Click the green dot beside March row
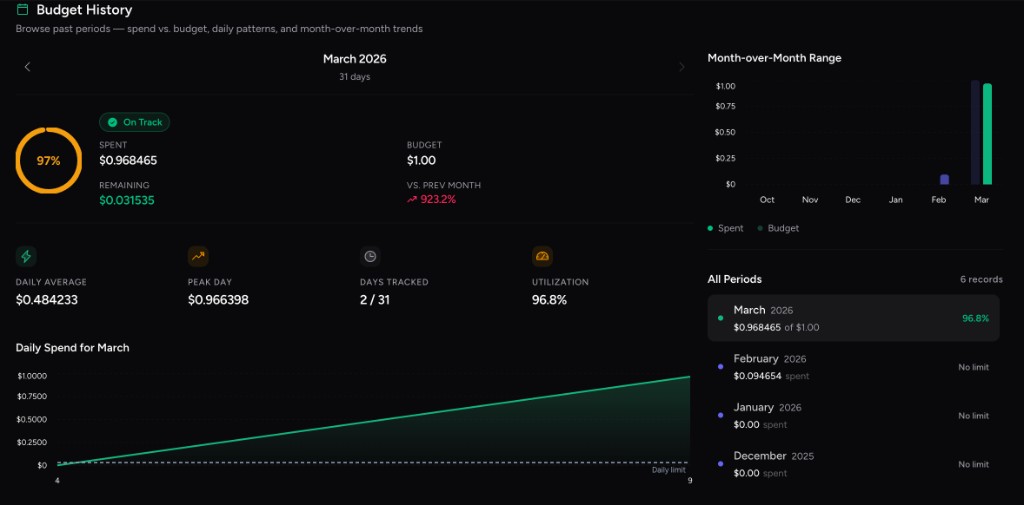The image size is (1024, 505). click(720, 318)
